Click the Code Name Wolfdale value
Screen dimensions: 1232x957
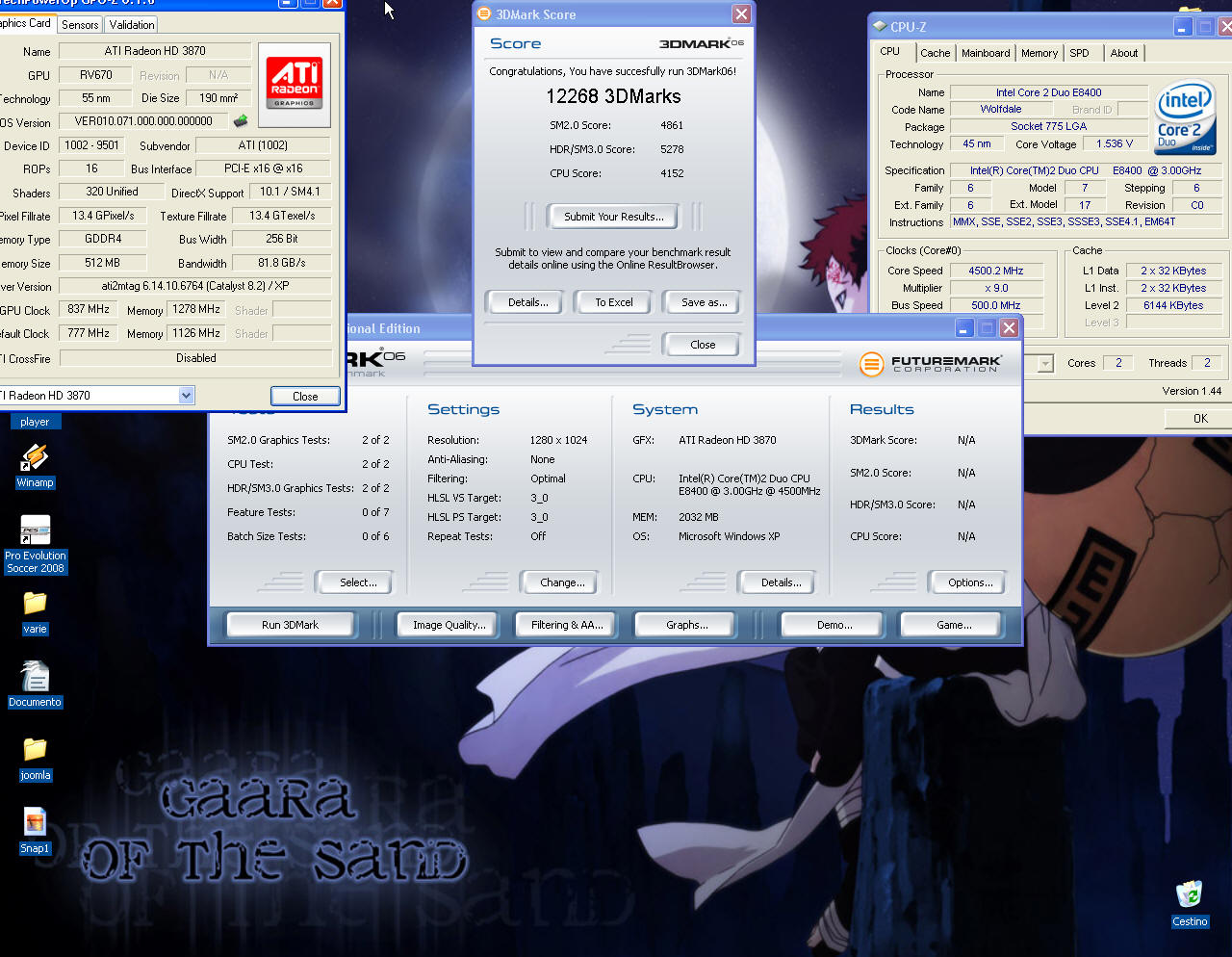tap(1001, 109)
